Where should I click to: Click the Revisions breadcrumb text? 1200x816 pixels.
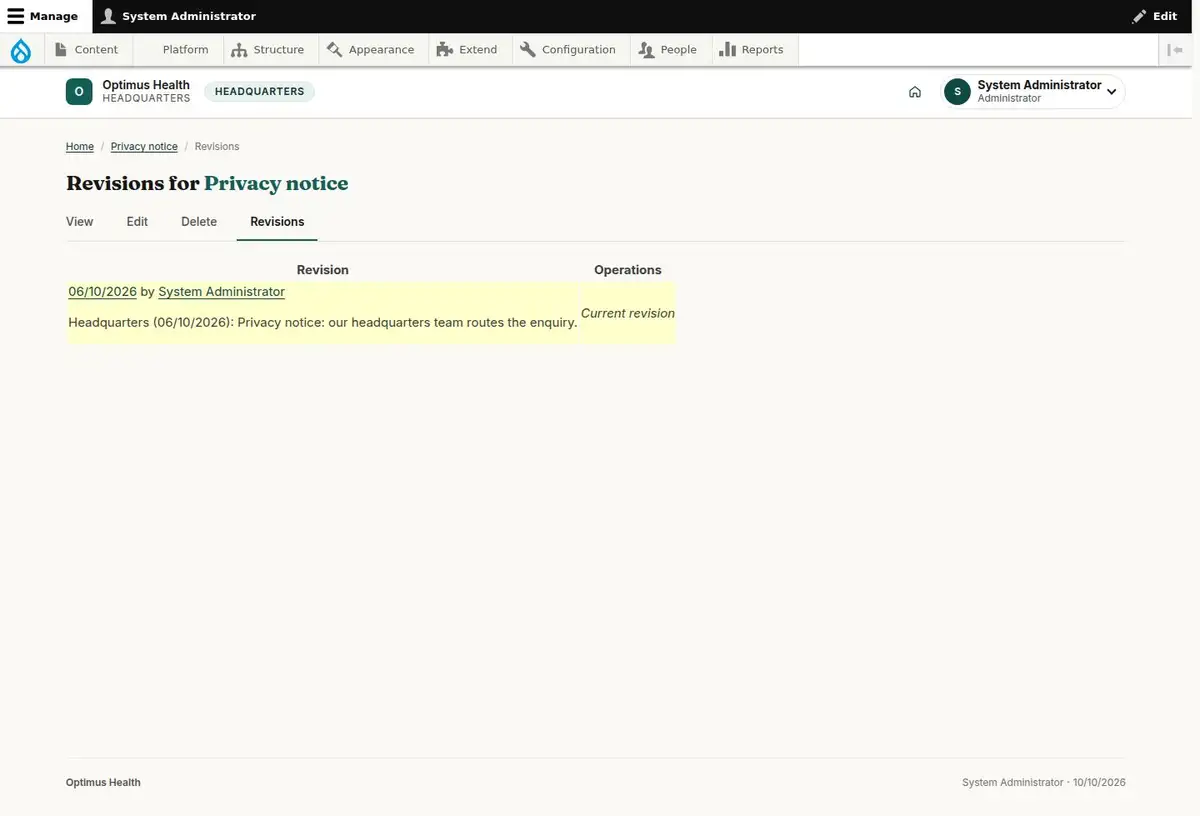click(x=217, y=147)
